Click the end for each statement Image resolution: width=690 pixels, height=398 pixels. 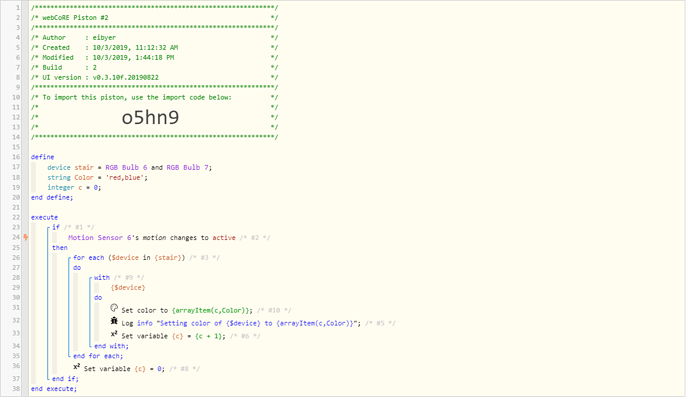tap(98, 356)
